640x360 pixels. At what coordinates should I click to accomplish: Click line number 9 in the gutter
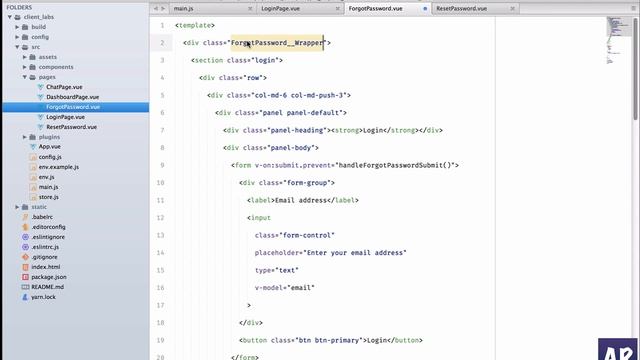(162, 165)
